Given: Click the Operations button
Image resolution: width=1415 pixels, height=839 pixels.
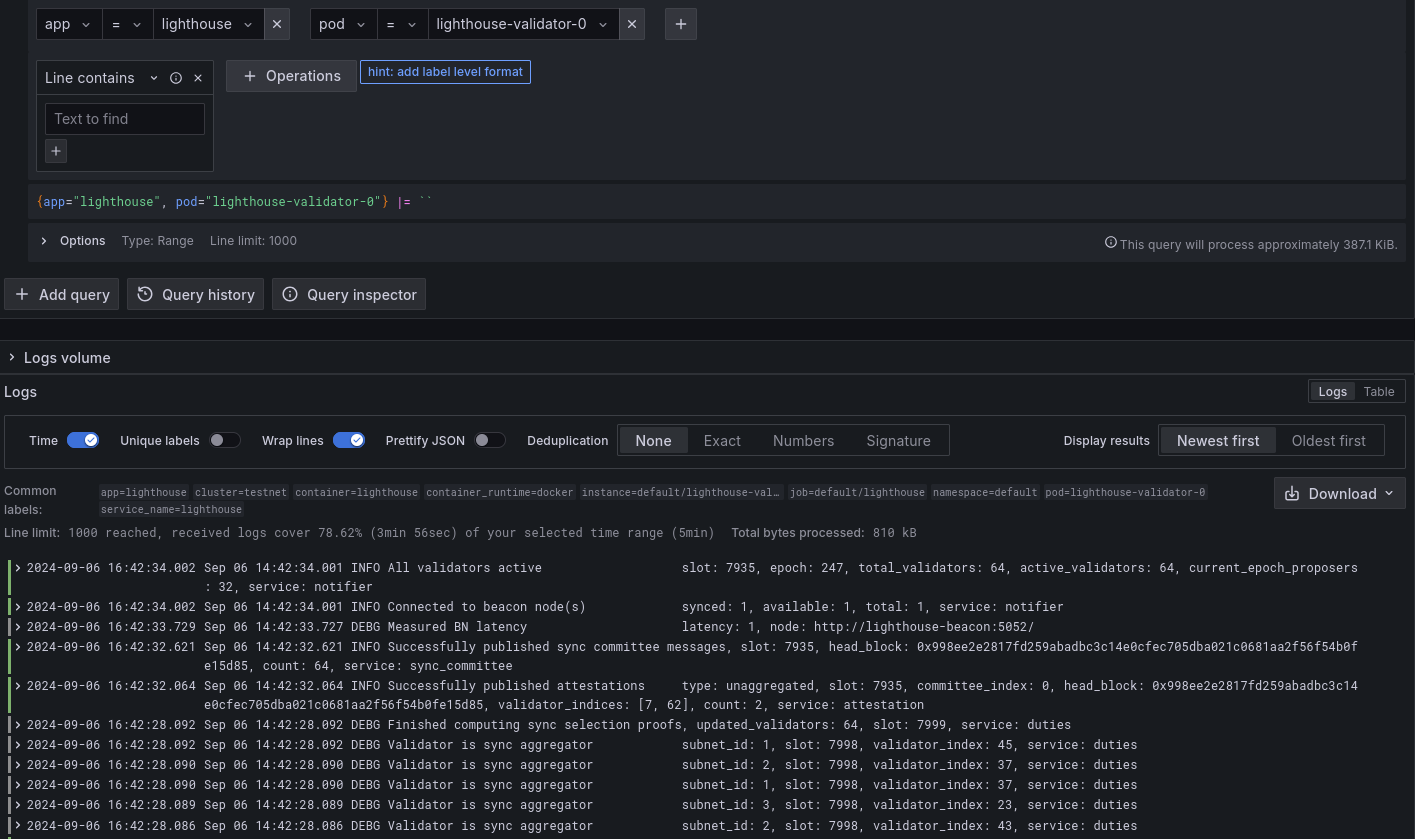Looking at the screenshot, I should (x=291, y=76).
